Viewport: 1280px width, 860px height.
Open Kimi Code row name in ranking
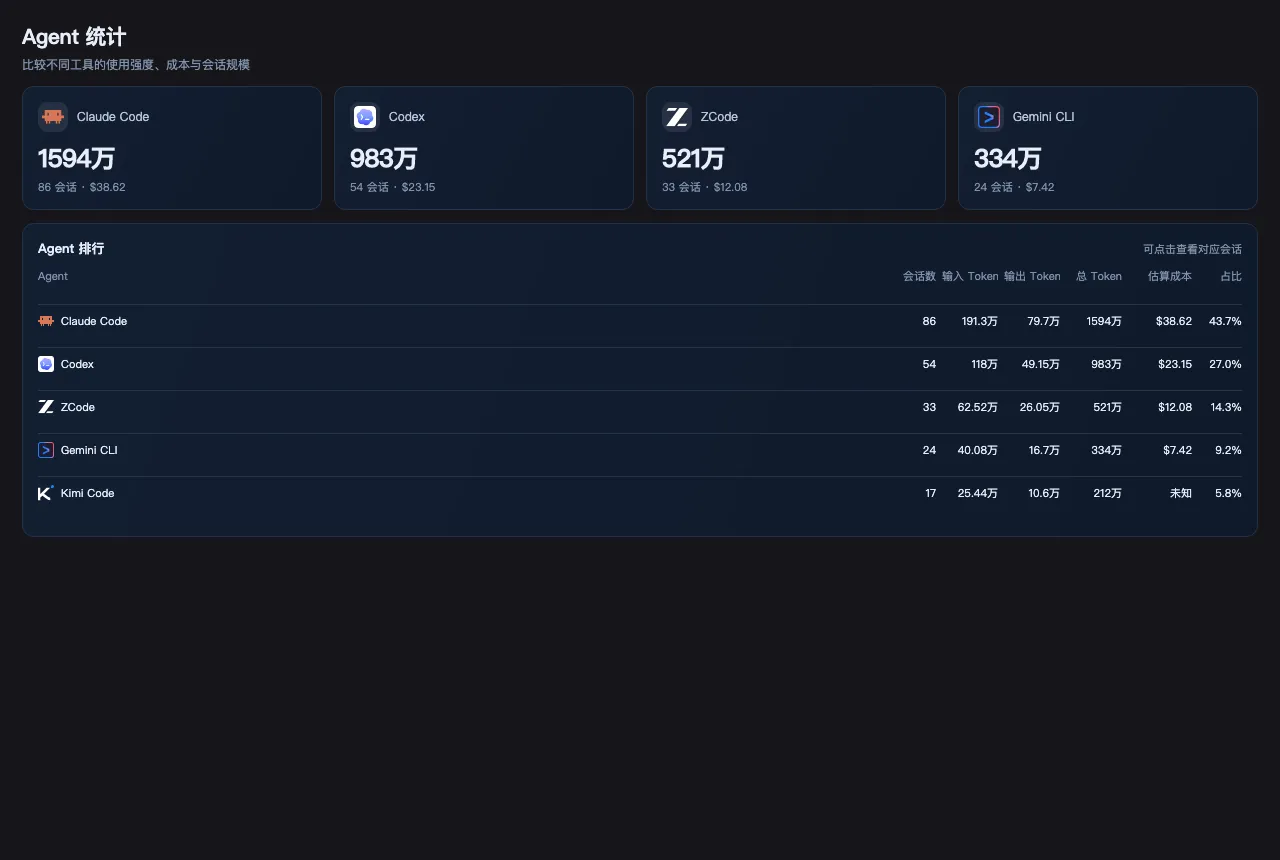click(x=88, y=493)
